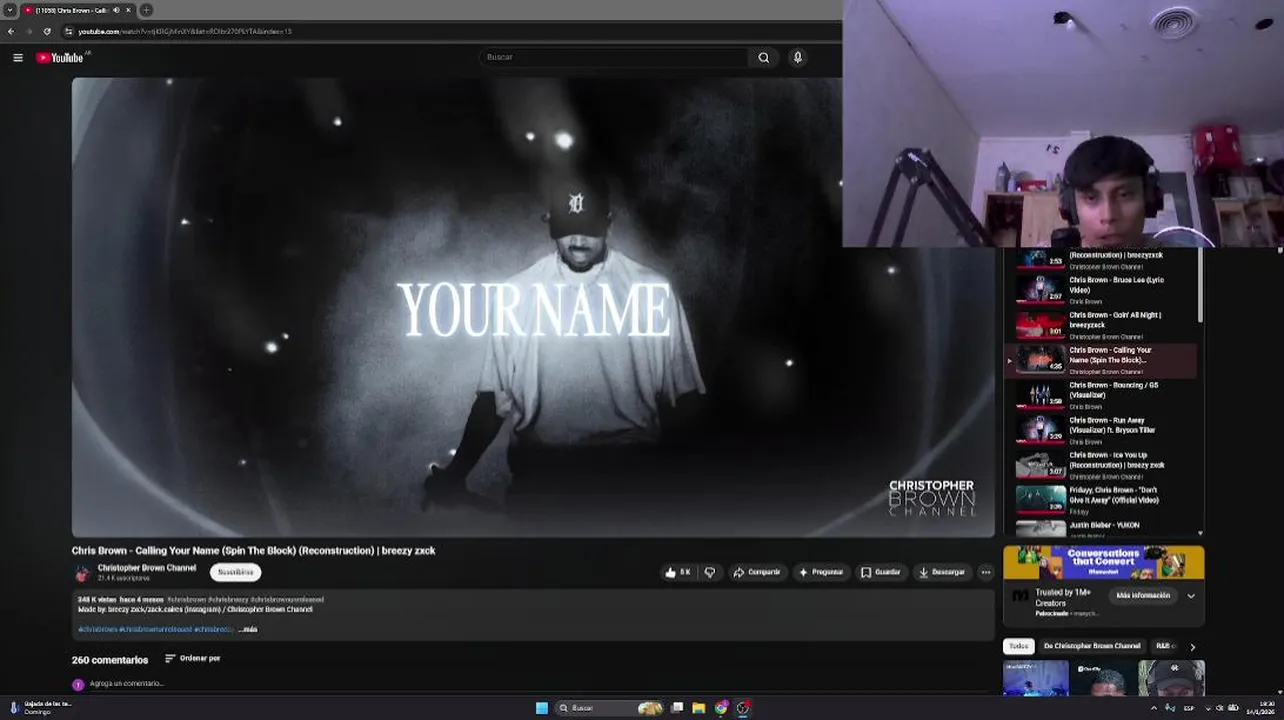Image resolution: width=1284 pixels, height=720 pixels.
Task: Expand the browser tab search dropdown
Action: (10, 10)
